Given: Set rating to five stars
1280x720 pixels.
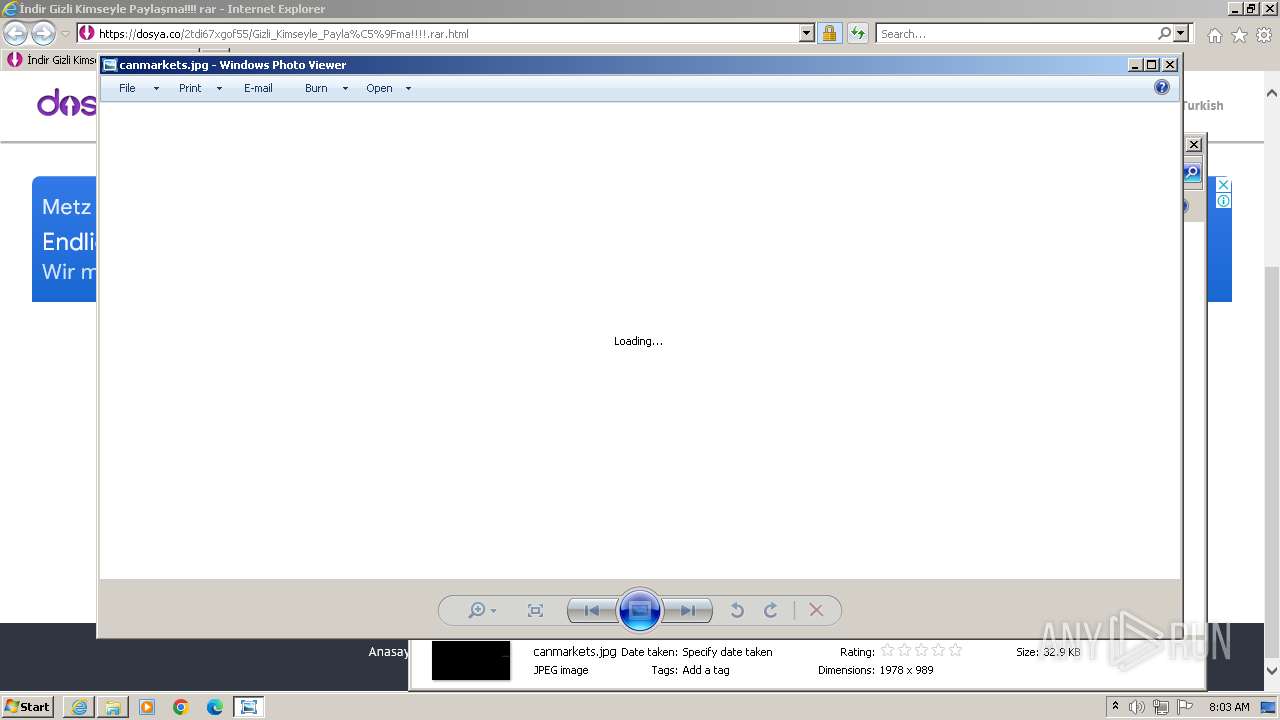Looking at the screenshot, I should 955,650.
